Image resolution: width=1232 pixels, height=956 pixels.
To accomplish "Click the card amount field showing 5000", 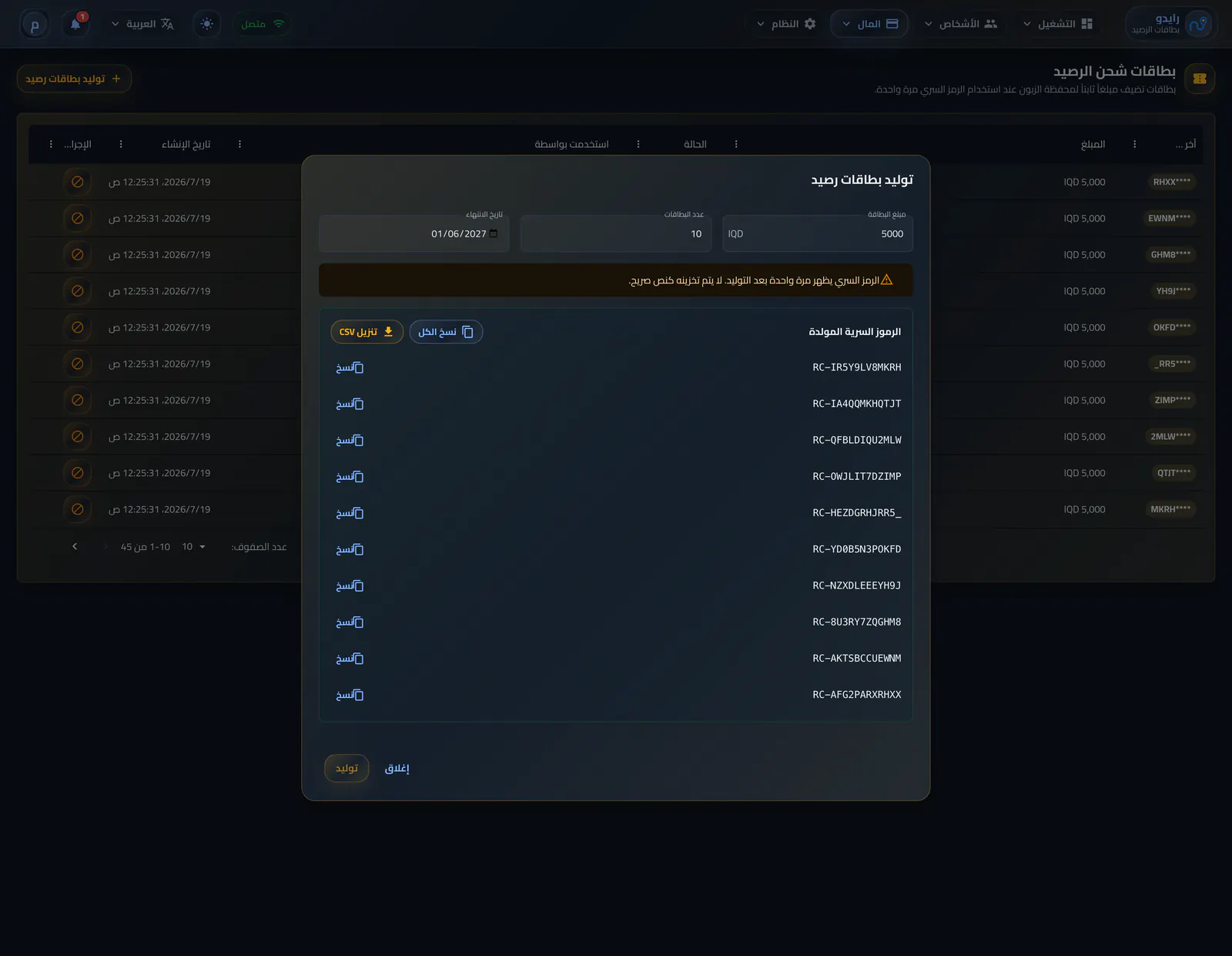I will click(818, 233).
